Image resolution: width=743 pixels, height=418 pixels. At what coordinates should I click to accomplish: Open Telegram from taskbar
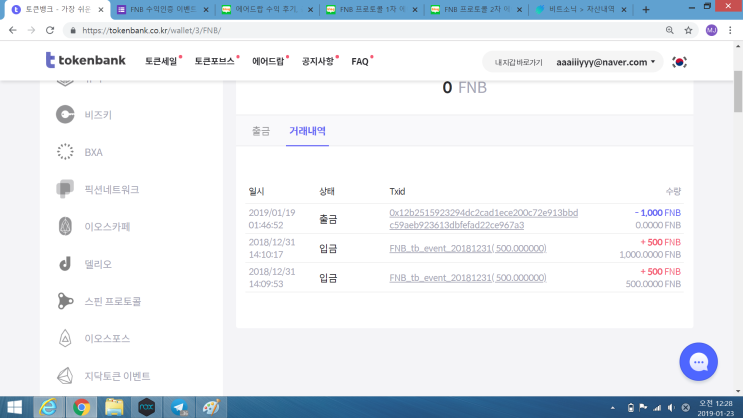(x=179, y=407)
